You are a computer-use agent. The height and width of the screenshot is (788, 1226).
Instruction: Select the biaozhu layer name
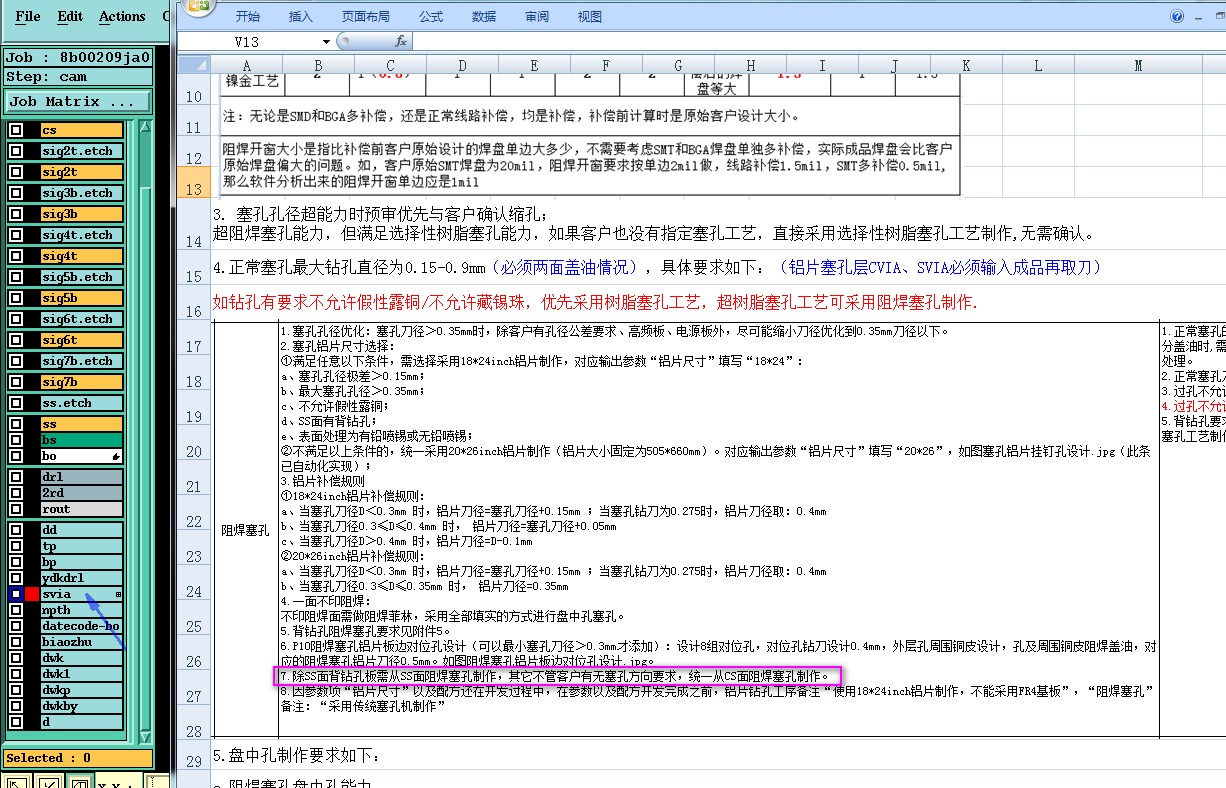tap(82, 642)
